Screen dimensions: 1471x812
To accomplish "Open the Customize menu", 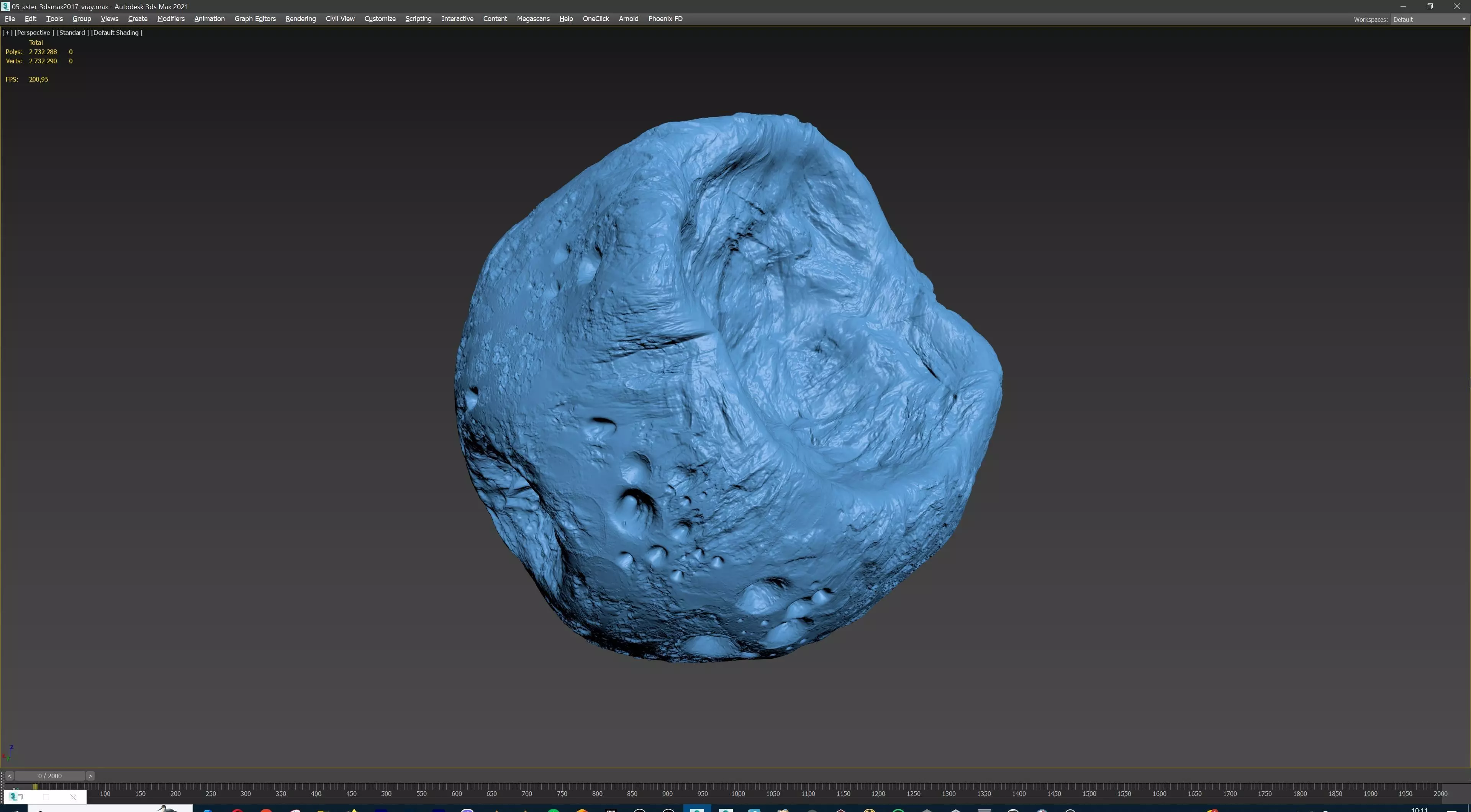I will click(x=380, y=19).
